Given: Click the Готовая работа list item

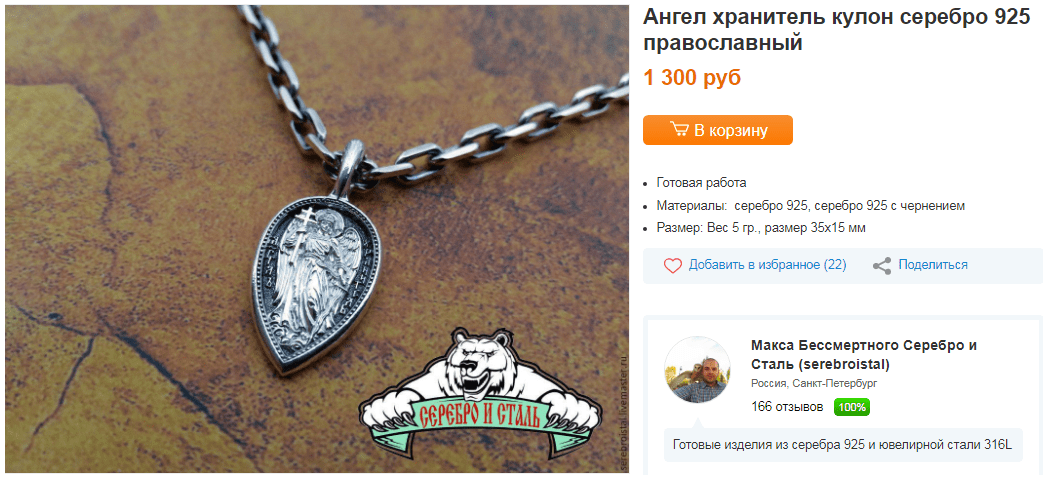Looking at the screenshot, I should 701,182.
